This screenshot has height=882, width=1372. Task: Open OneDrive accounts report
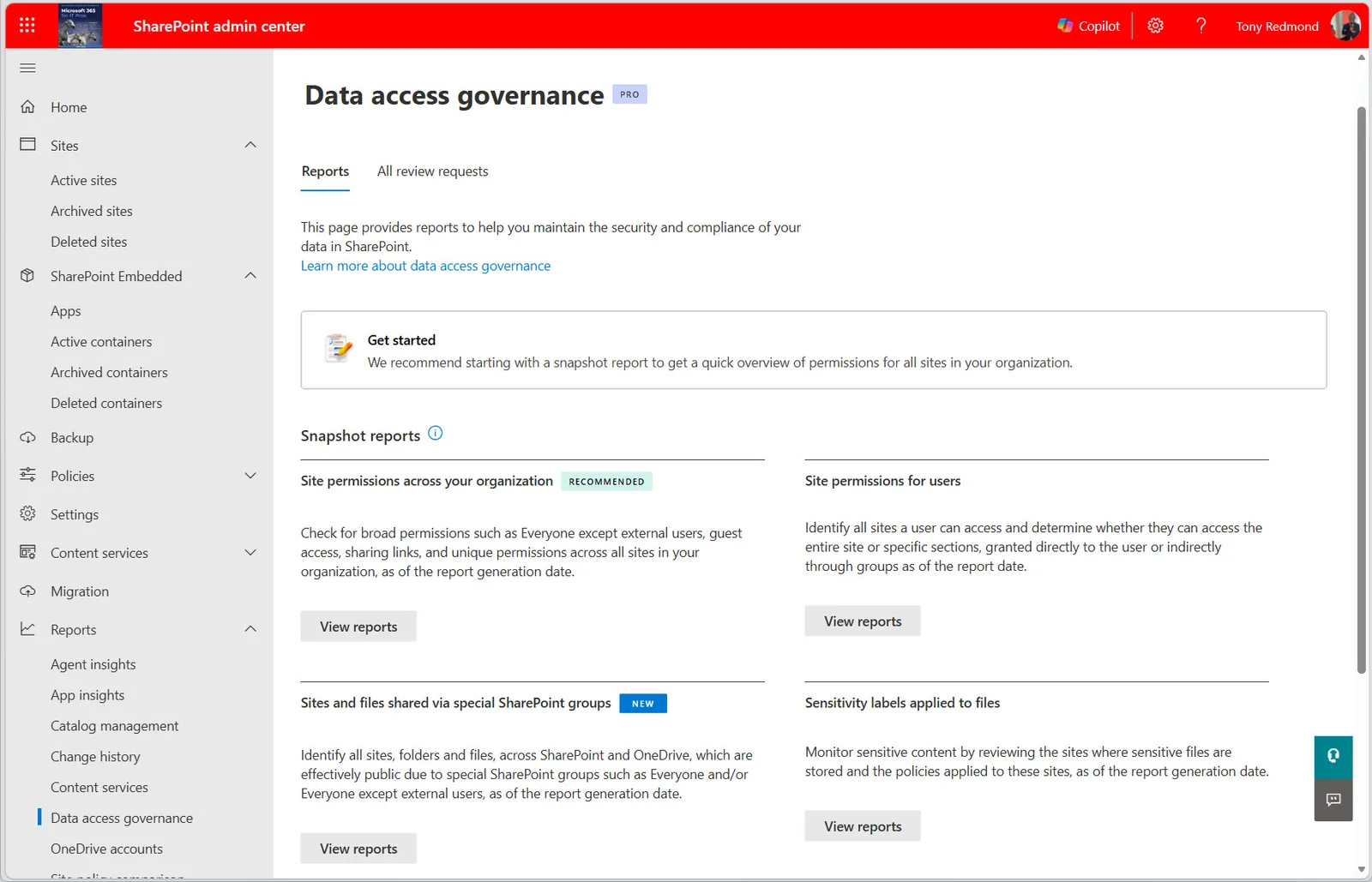(106, 849)
